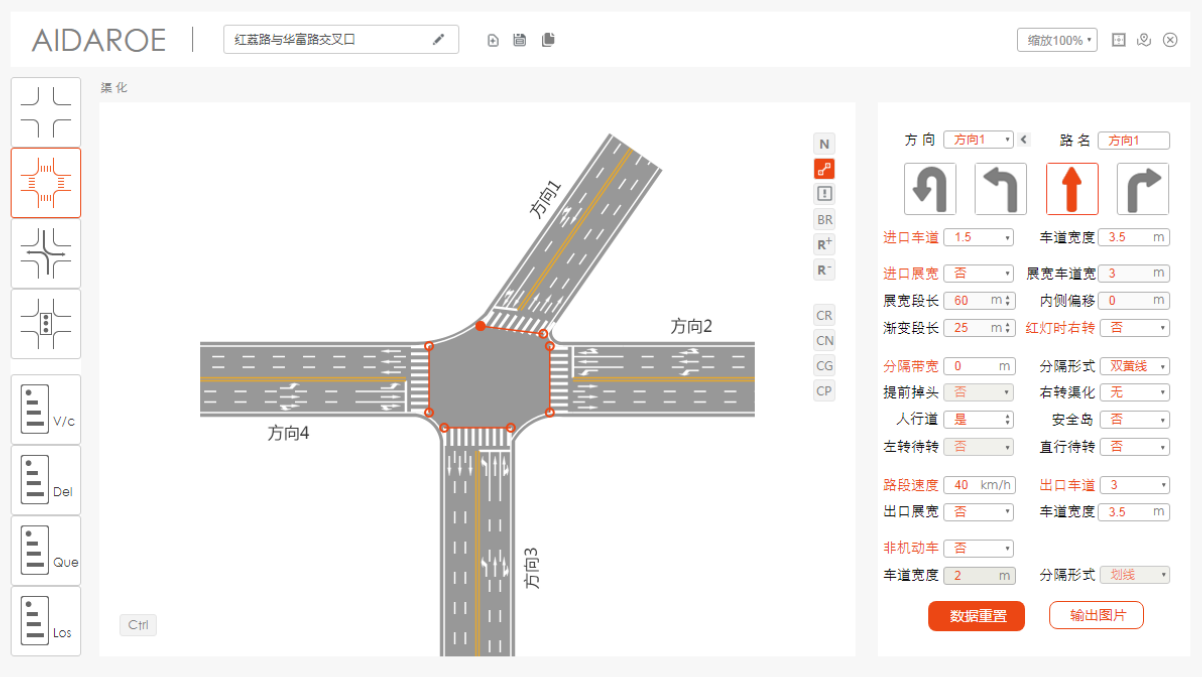Toggle the BR canvas tool button
The height and width of the screenshot is (677, 1202).
point(824,219)
